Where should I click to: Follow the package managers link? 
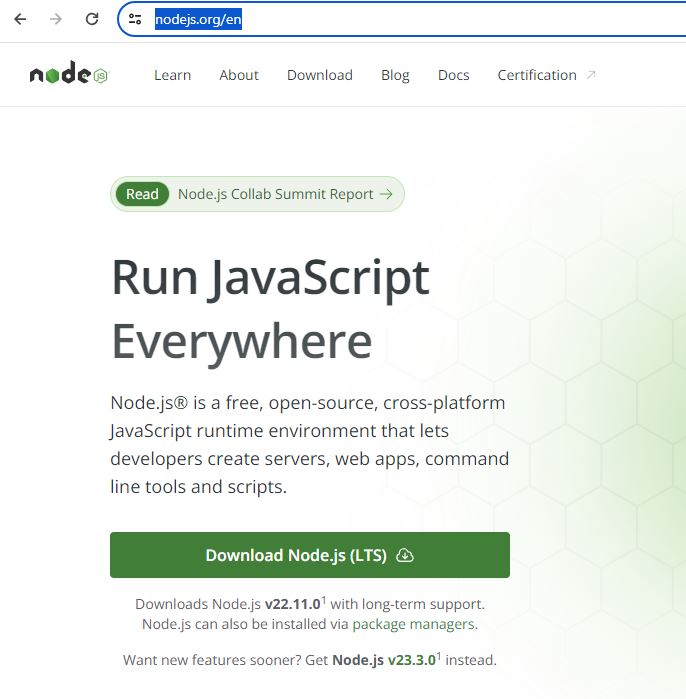(413, 624)
